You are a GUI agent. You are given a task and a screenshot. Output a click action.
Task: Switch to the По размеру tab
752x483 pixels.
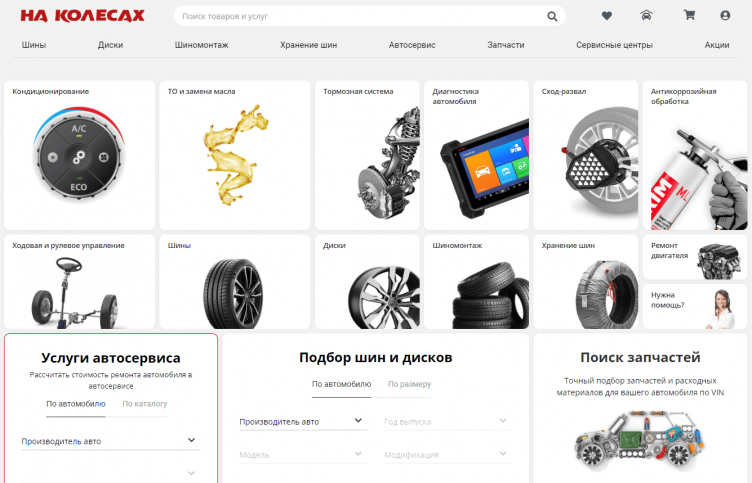click(409, 384)
